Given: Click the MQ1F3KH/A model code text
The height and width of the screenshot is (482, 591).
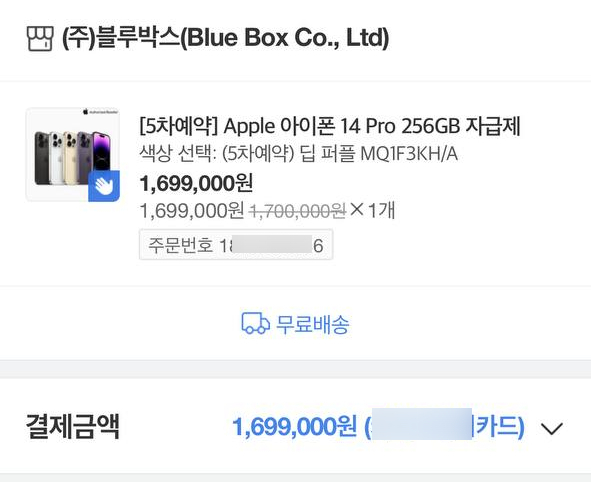Looking at the screenshot, I should tap(409, 154).
